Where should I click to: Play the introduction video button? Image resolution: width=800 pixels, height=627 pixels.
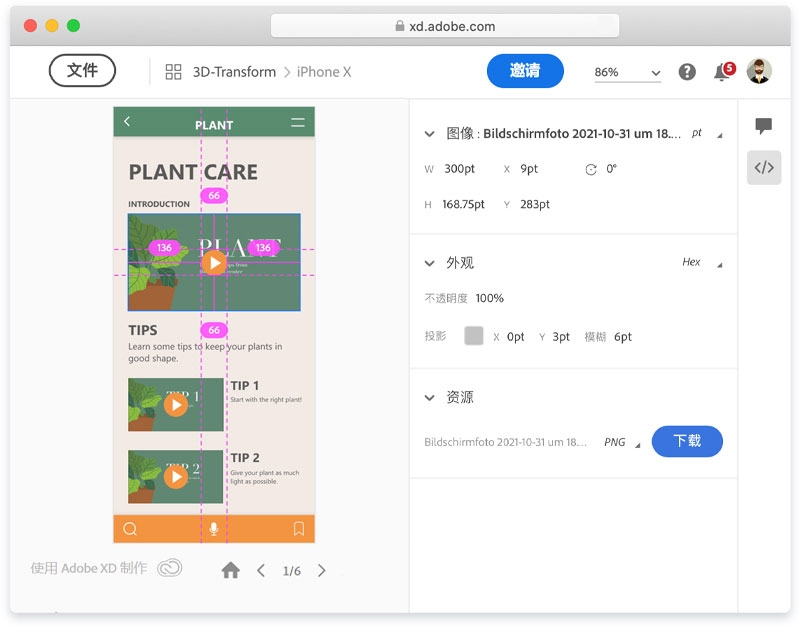(214, 263)
